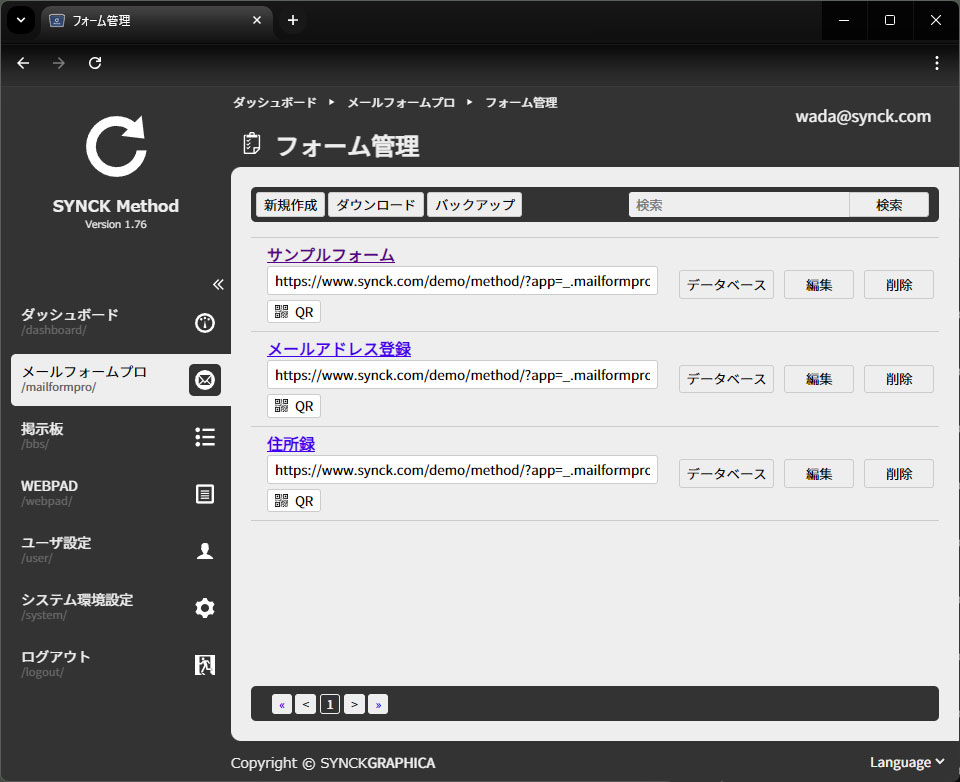Screen dimensions: 960x782
Task: Go to the last page with » button
Action: tap(378, 705)
